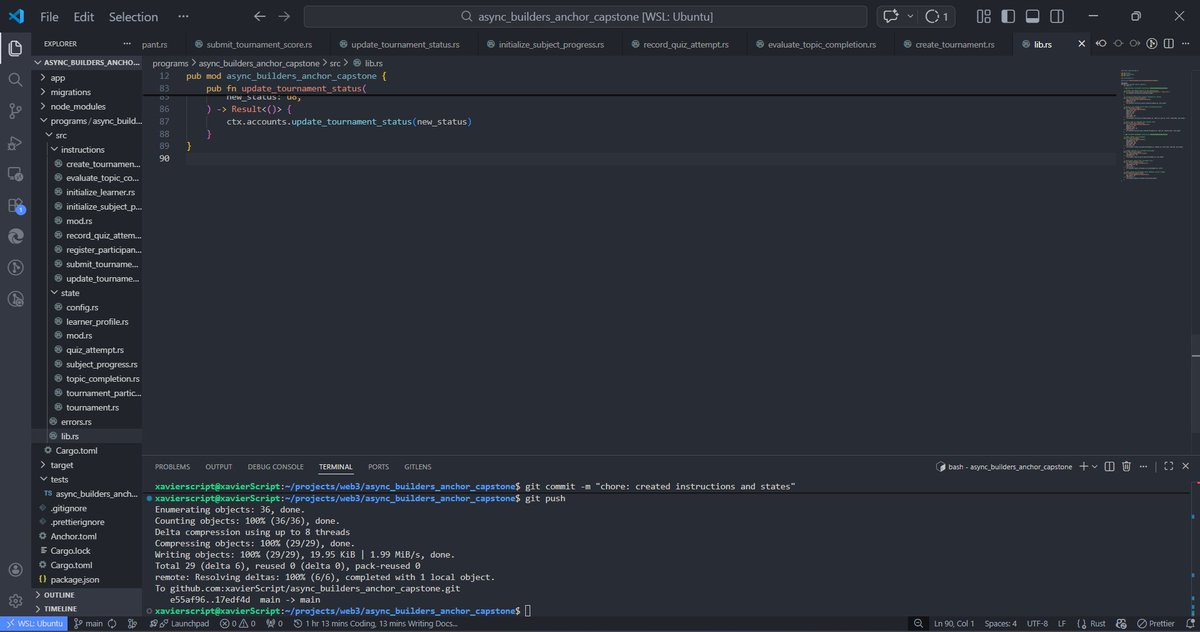Open the terminal launch profile dropdown
1200x632 pixels.
point(1096,467)
